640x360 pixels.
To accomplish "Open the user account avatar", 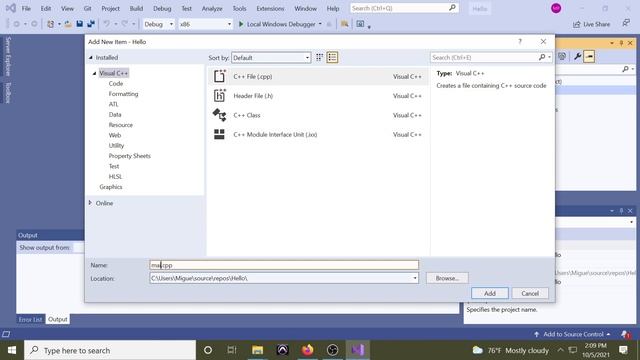I will click(556, 8).
